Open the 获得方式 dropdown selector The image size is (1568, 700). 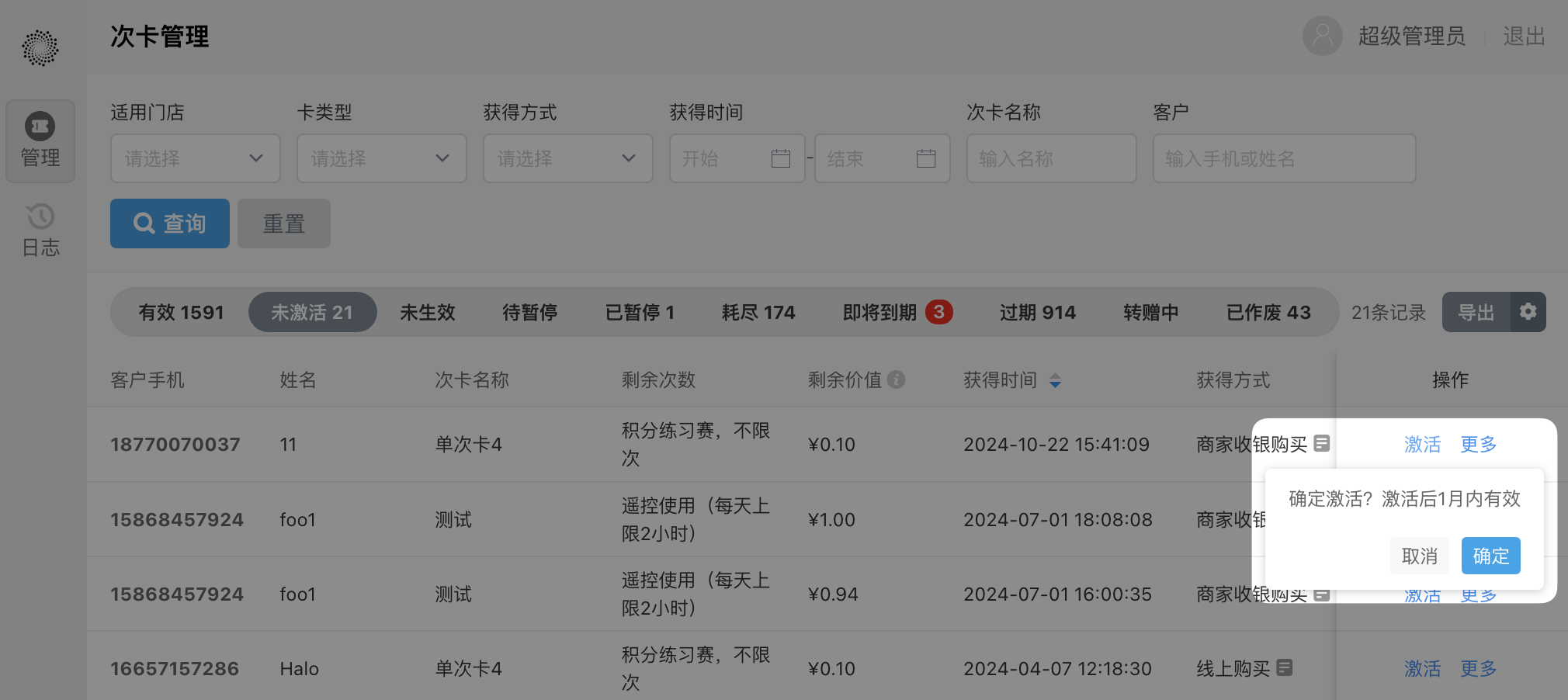click(x=567, y=158)
